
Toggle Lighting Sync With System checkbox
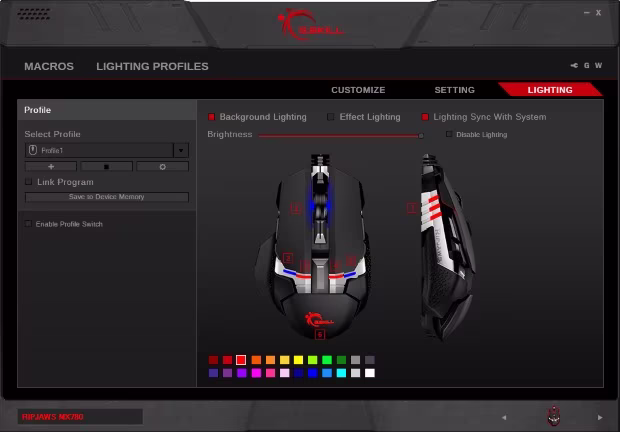click(425, 117)
